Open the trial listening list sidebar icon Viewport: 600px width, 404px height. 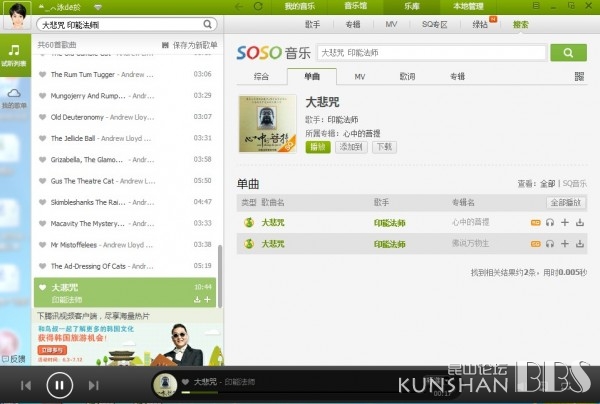pos(15,55)
